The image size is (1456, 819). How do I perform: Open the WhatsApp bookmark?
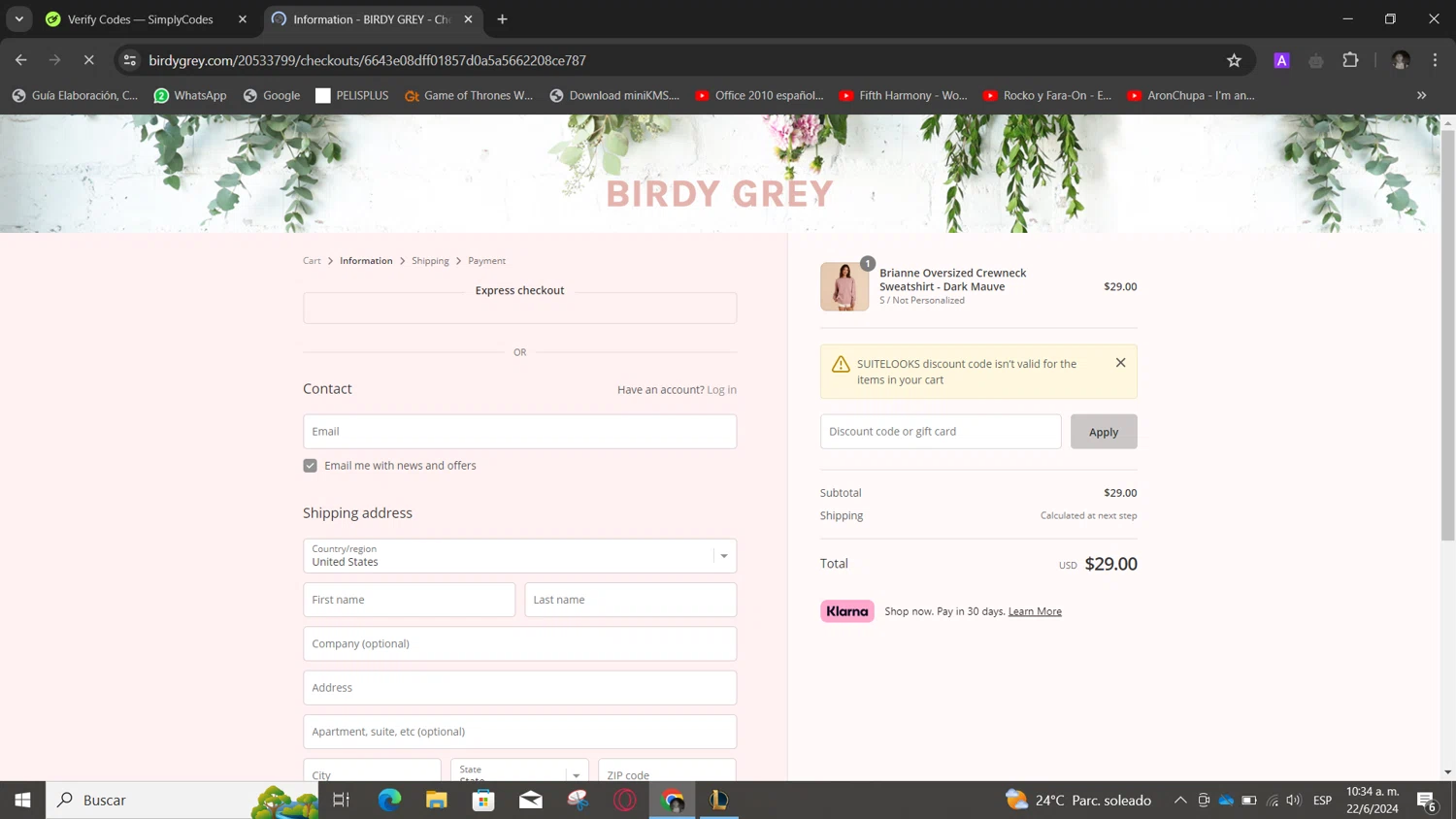click(x=190, y=95)
